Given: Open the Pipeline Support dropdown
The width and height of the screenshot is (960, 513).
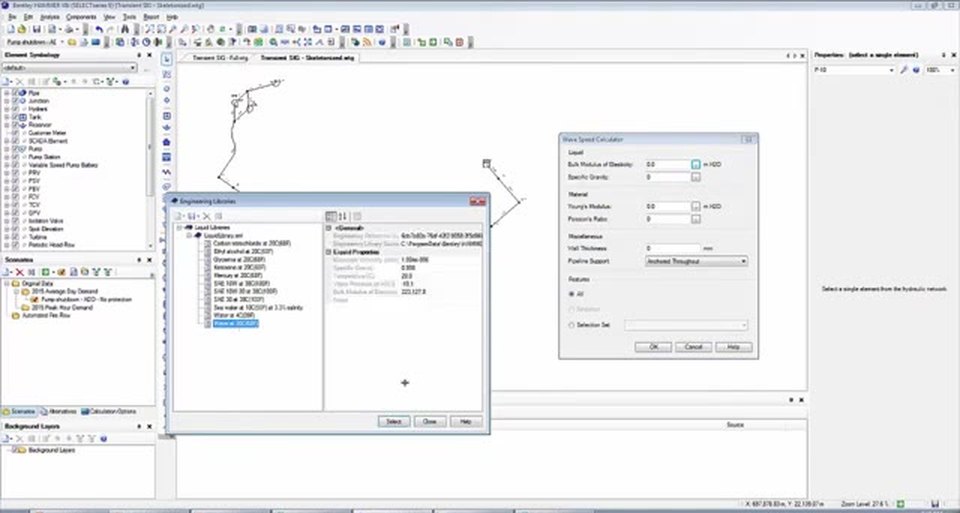Looking at the screenshot, I should pyautogui.click(x=697, y=261).
